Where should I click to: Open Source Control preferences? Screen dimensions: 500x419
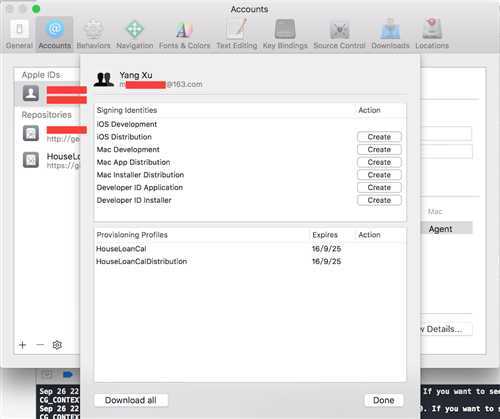[339, 35]
